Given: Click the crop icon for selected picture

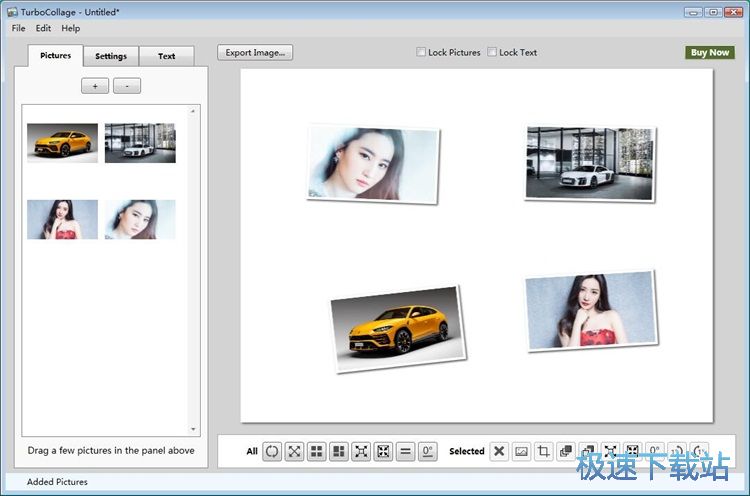Looking at the screenshot, I should tap(543, 451).
